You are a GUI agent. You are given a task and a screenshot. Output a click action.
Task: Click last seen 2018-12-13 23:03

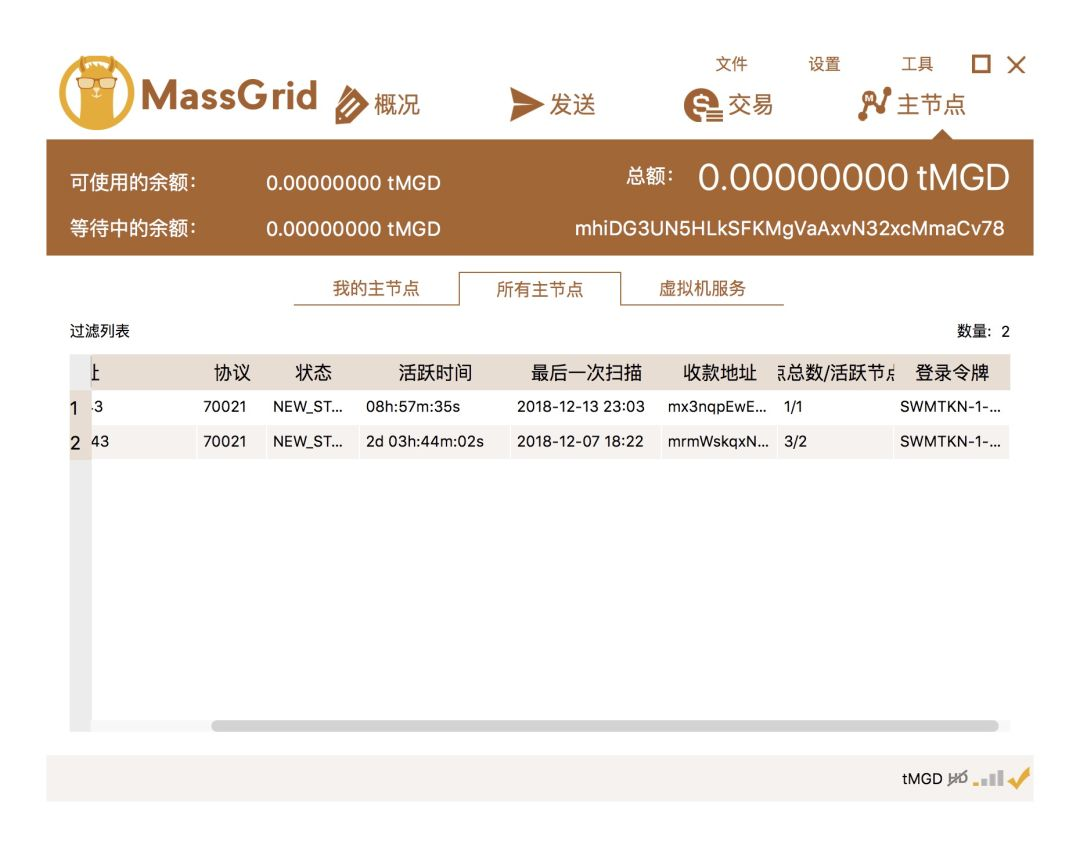click(x=581, y=406)
